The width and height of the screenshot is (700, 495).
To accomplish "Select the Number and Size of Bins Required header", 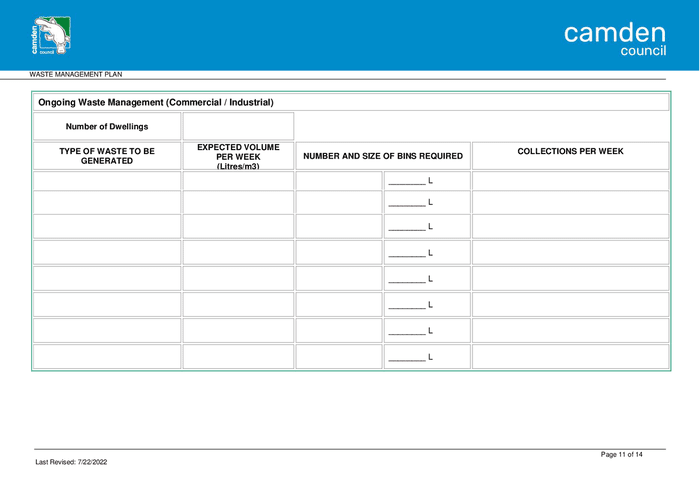I will [383, 156].
